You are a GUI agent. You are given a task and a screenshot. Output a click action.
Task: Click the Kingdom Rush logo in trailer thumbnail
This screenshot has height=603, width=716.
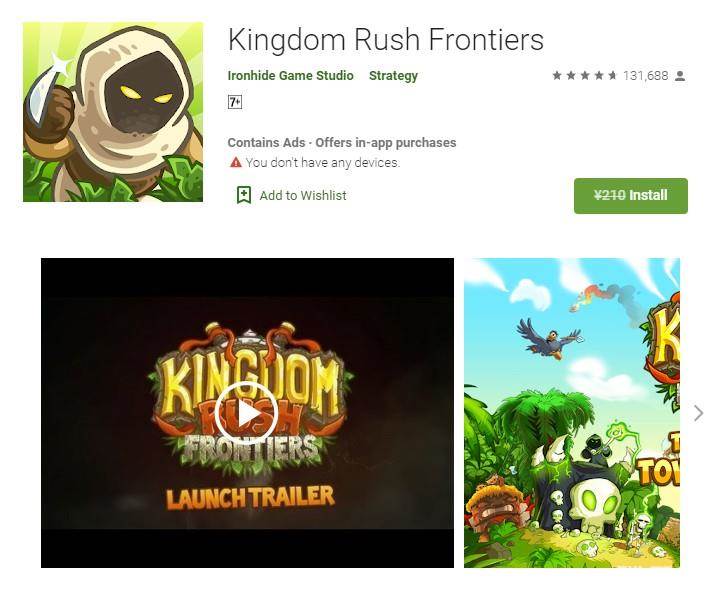pyautogui.click(x=249, y=395)
